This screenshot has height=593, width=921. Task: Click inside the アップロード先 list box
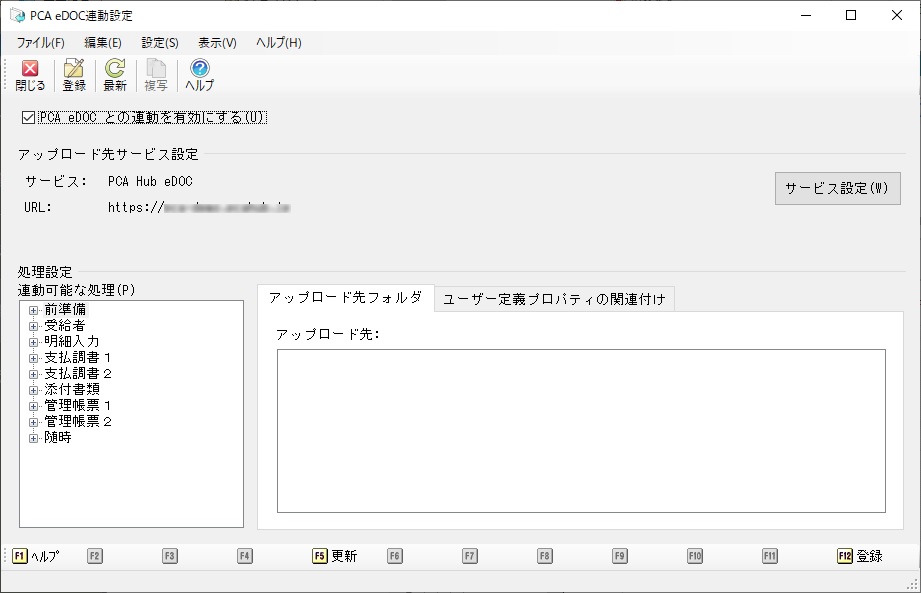click(x=580, y=430)
